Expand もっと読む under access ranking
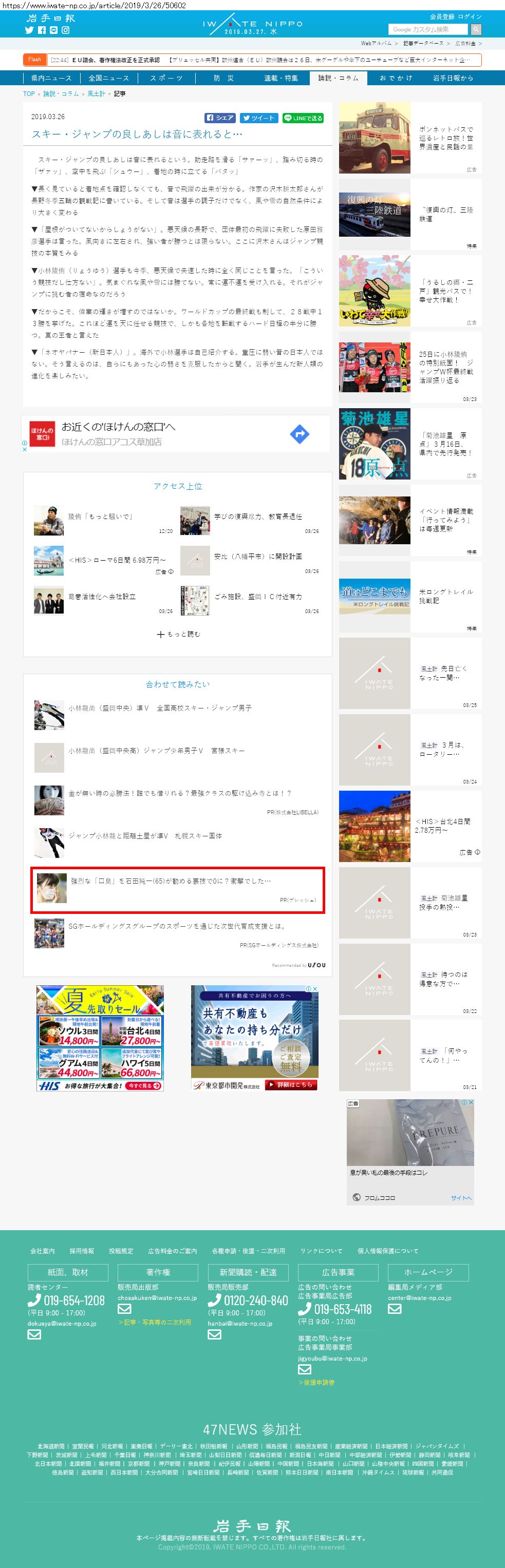The image size is (505, 1568). point(178,634)
